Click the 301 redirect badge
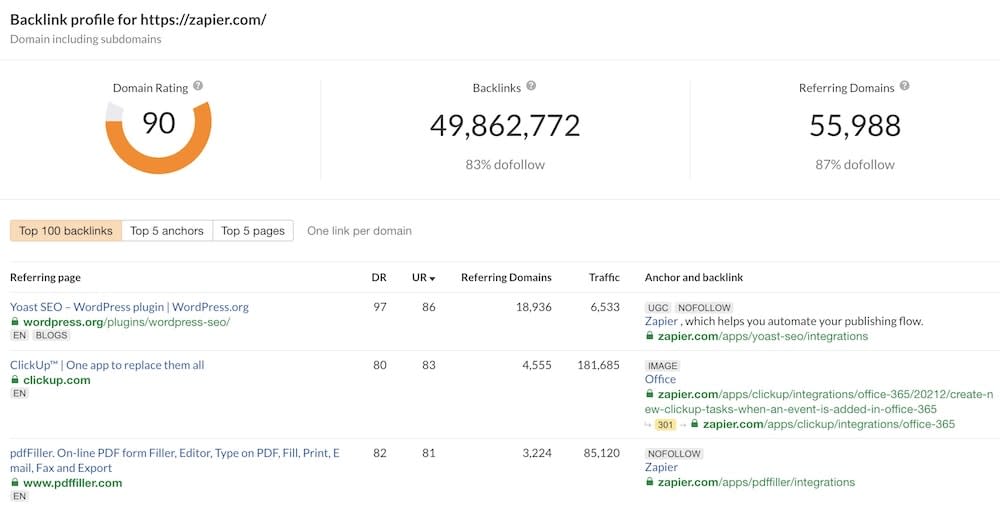 (x=665, y=424)
